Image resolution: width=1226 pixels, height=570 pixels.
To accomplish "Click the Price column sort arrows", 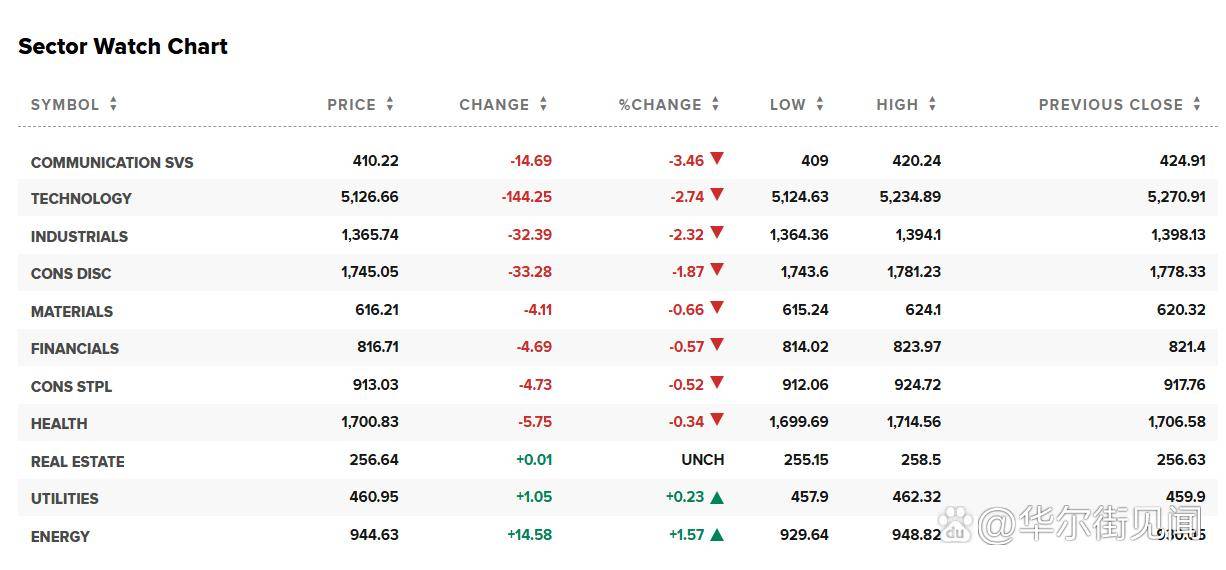I will pos(390,104).
